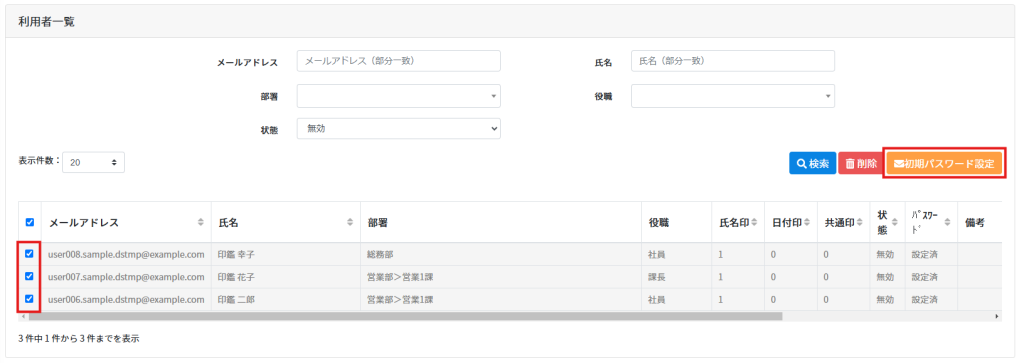Click the メールアドレス search field
This screenshot has width=1024, height=363.
[398, 61]
